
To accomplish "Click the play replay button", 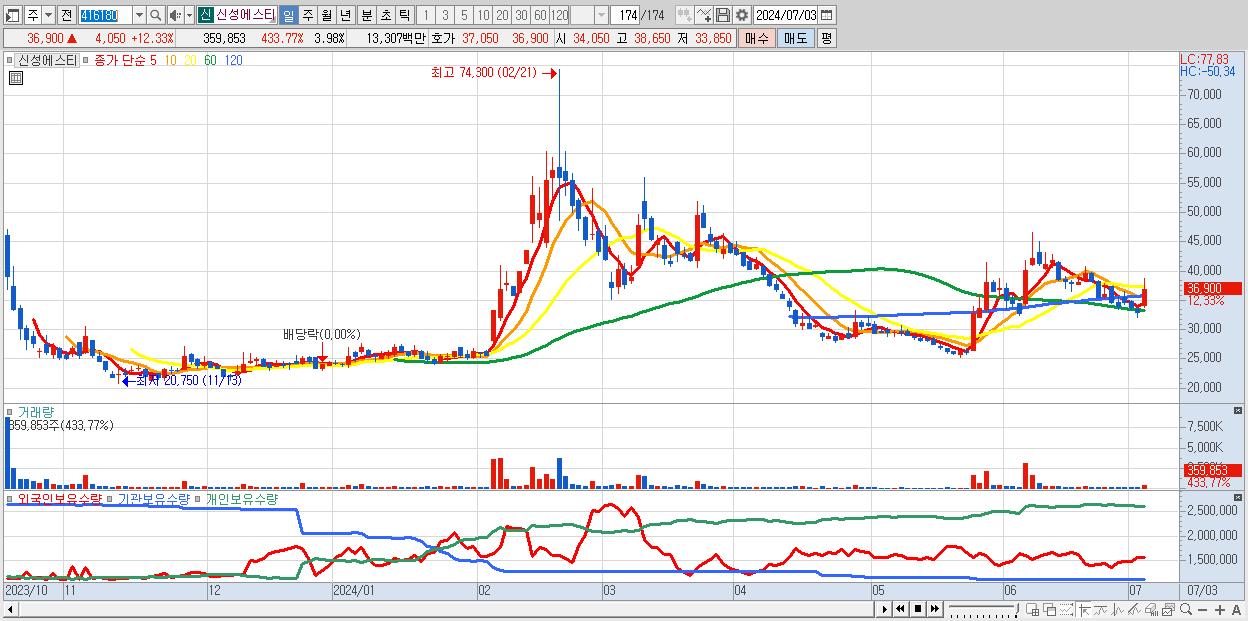I will click(x=885, y=609).
